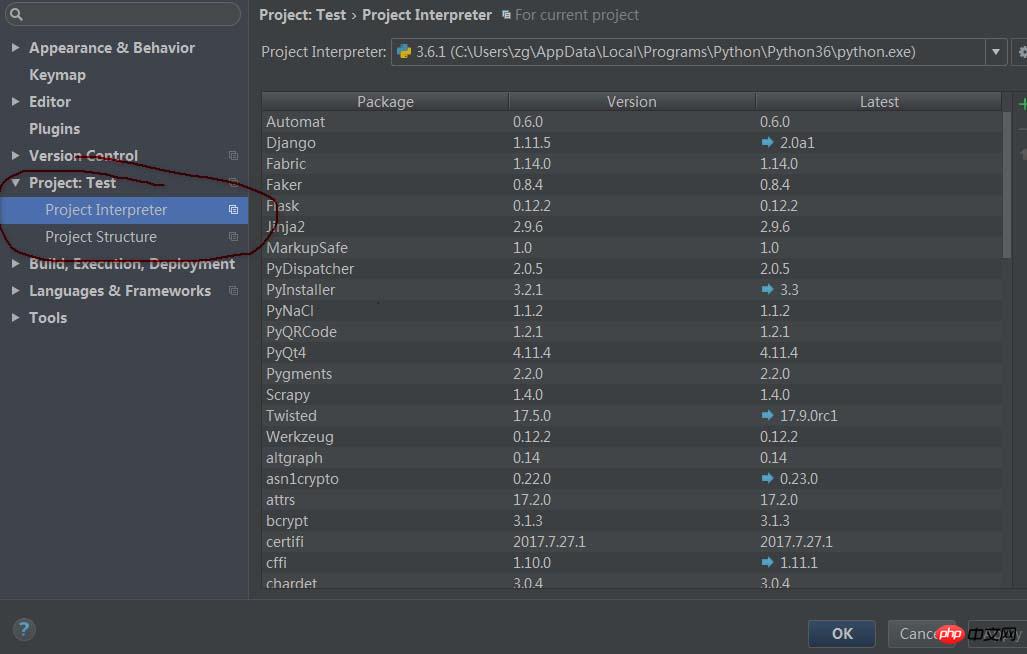Screen dimensions: 1027x654
Task: Sort by the Latest column header
Action: pyautogui.click(x=878, y=101)
